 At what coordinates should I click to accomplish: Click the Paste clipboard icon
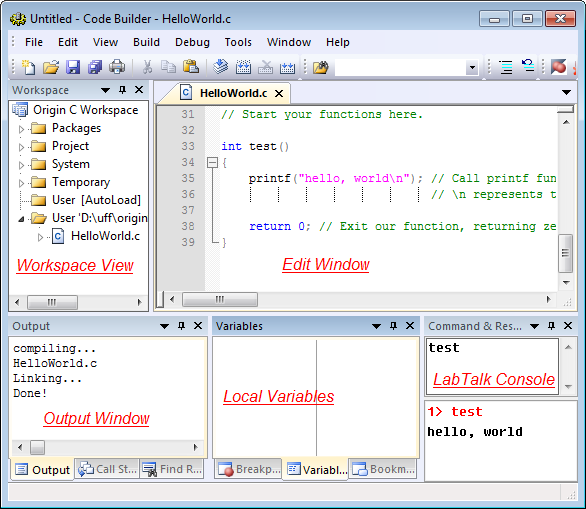(191, 67)
